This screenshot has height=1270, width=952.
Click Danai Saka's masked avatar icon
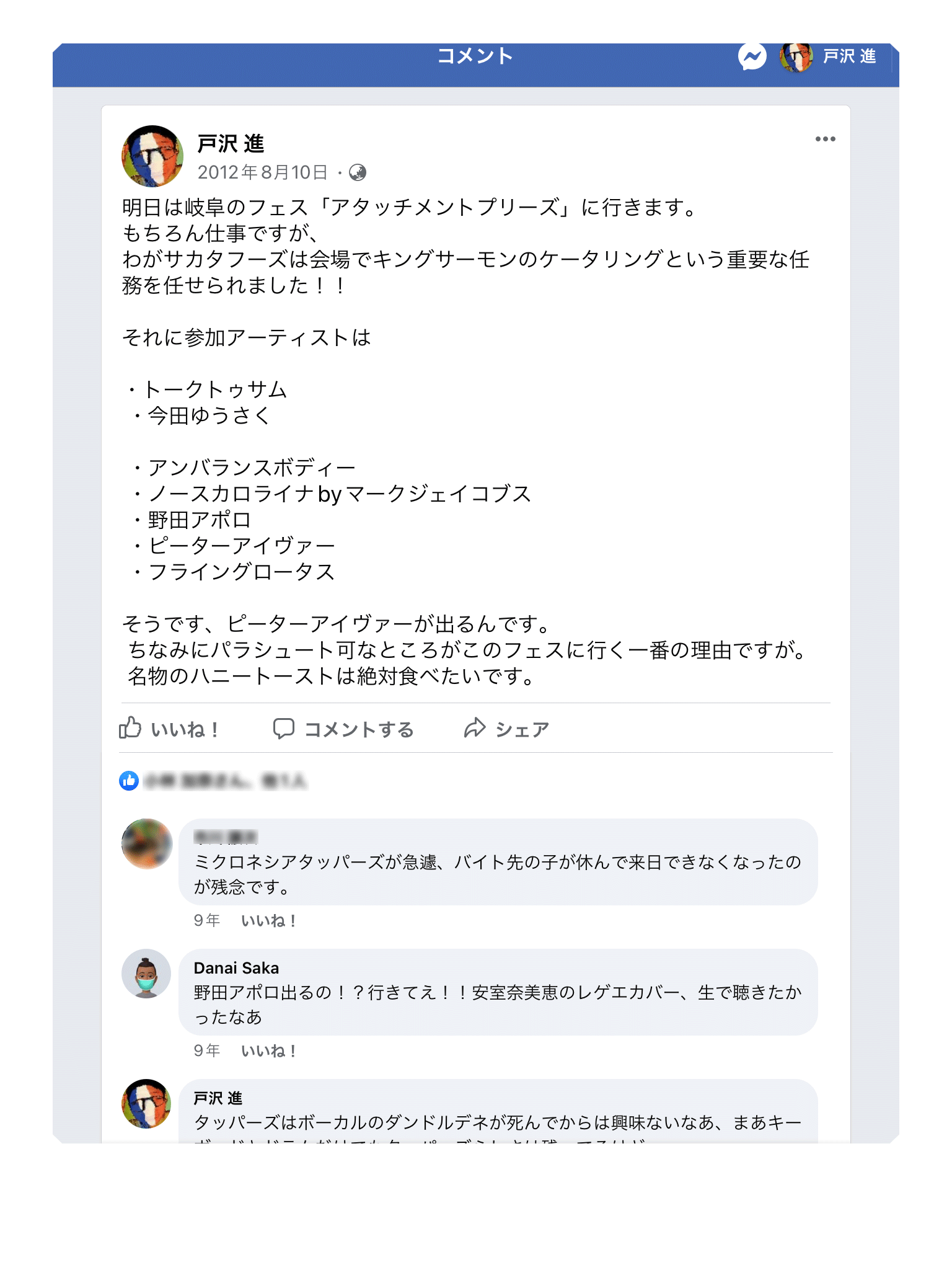click(x=147, y=974)
